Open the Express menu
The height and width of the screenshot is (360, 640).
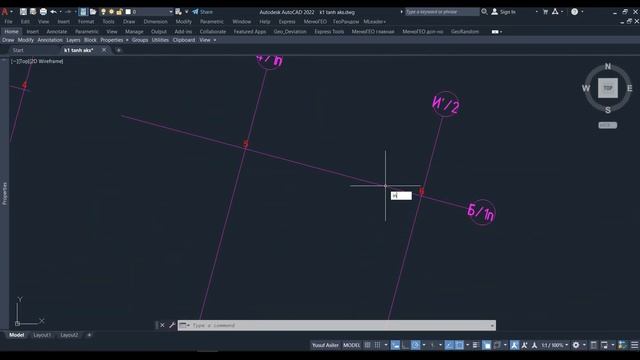tap(287, 22)
